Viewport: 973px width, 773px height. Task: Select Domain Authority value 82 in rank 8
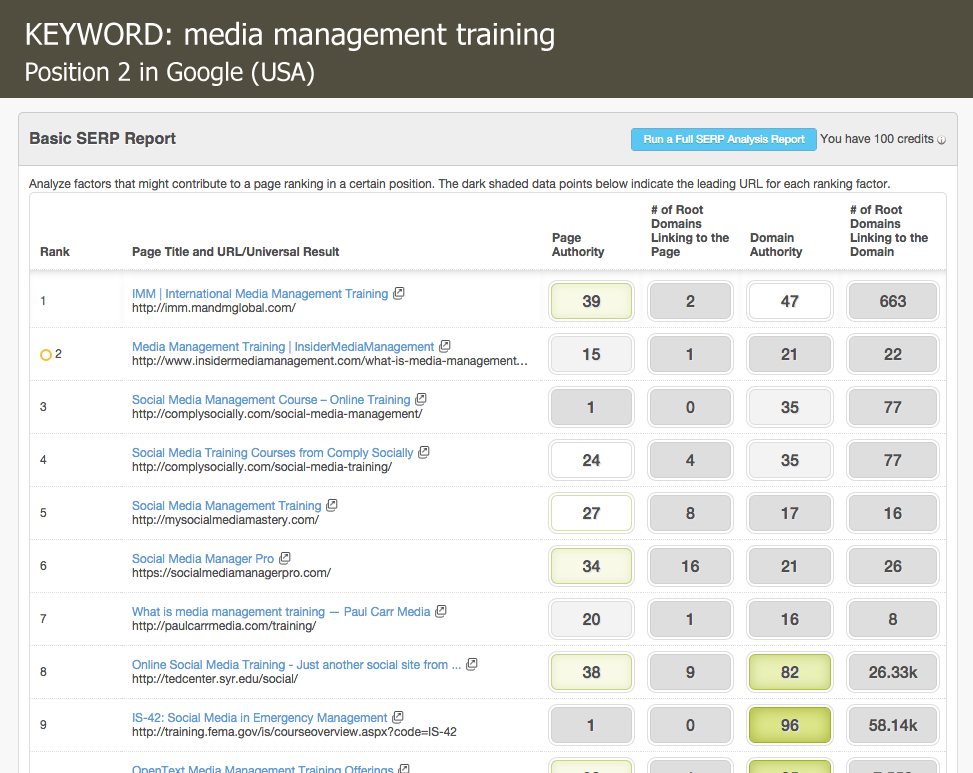[789, 672]
